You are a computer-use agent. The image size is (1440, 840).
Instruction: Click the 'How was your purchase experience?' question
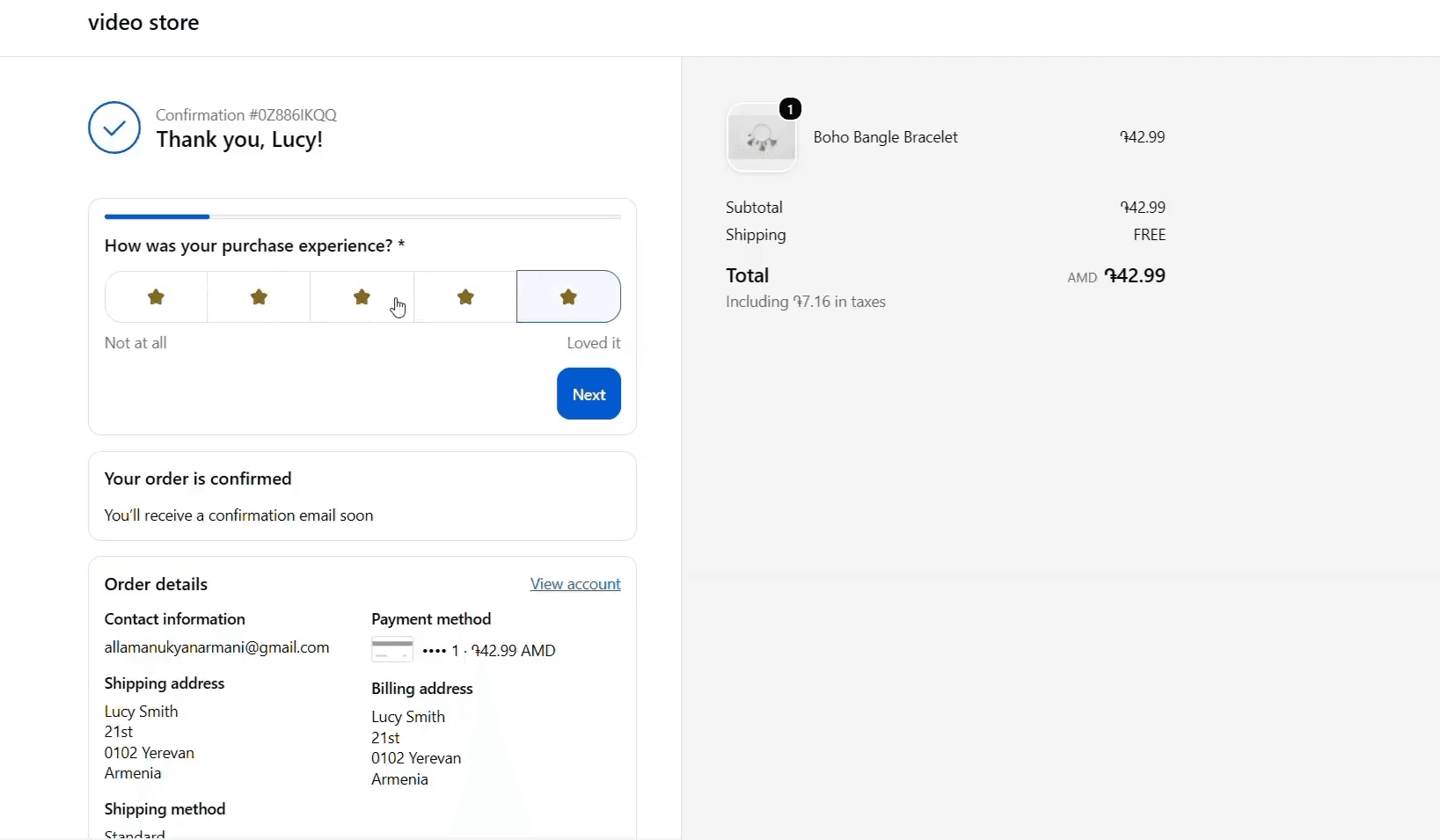pos(254,245)
